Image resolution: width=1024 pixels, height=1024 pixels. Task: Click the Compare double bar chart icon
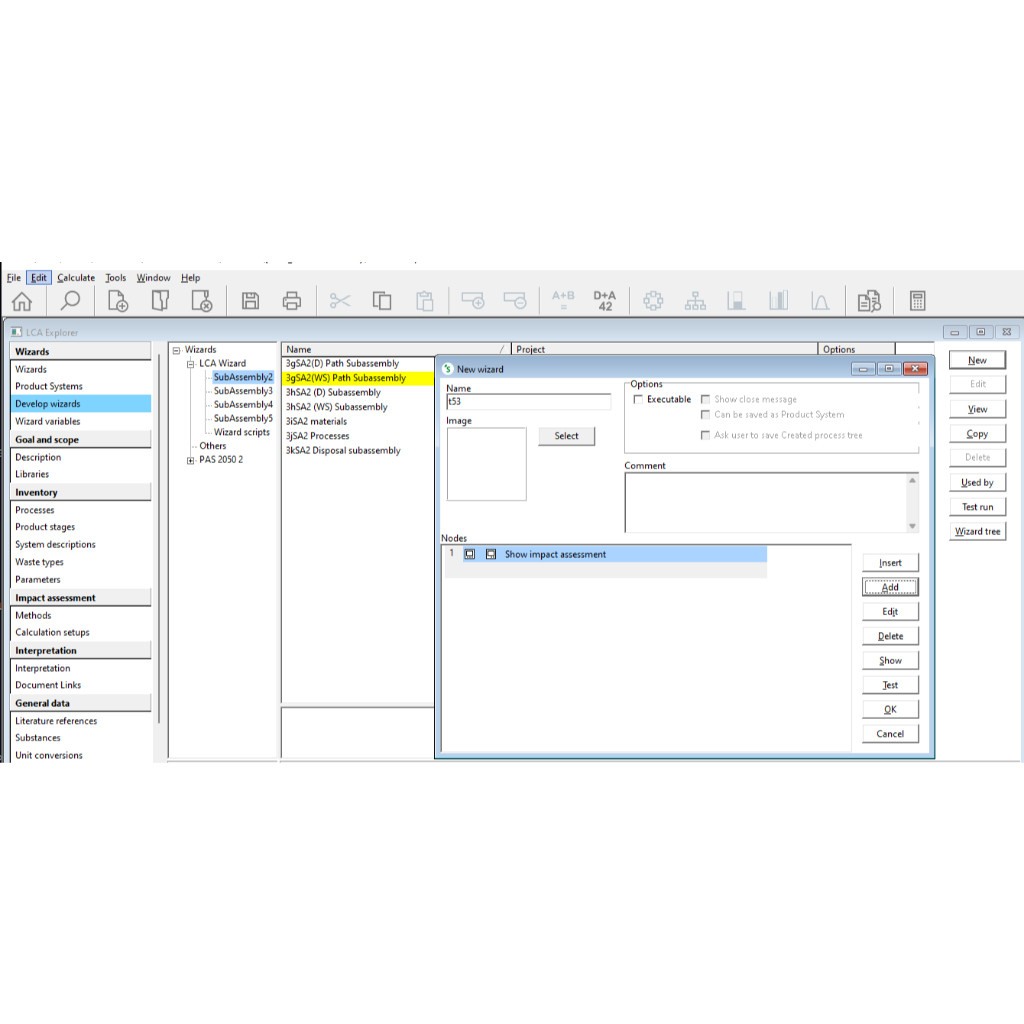click(778, 301)
